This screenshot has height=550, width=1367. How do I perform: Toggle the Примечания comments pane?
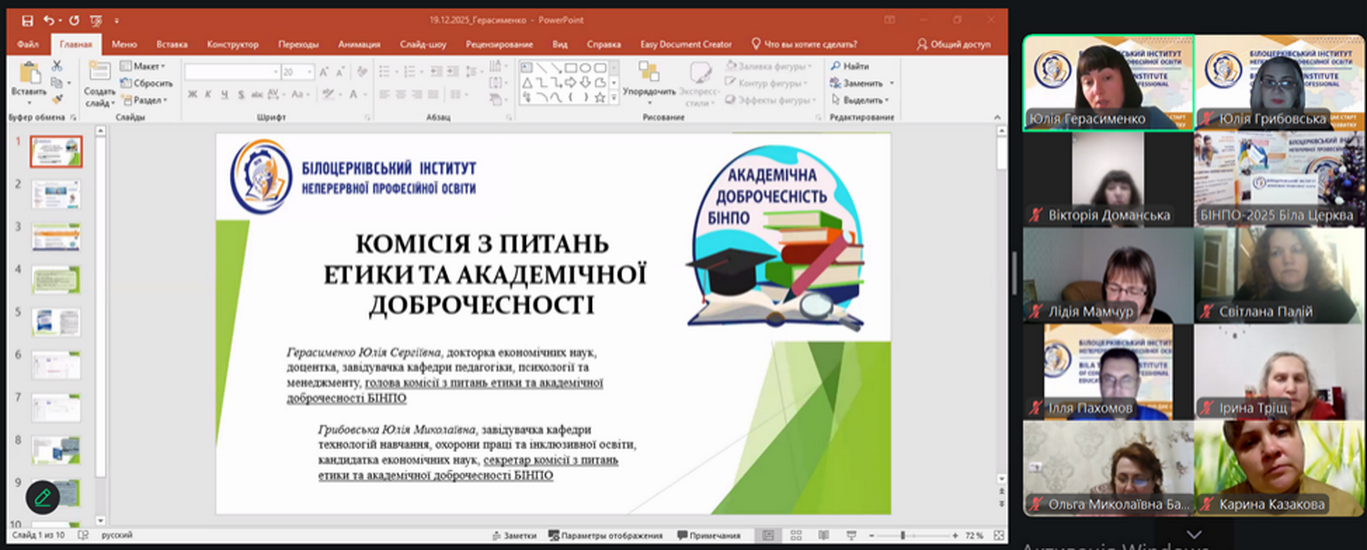point(708,536)
